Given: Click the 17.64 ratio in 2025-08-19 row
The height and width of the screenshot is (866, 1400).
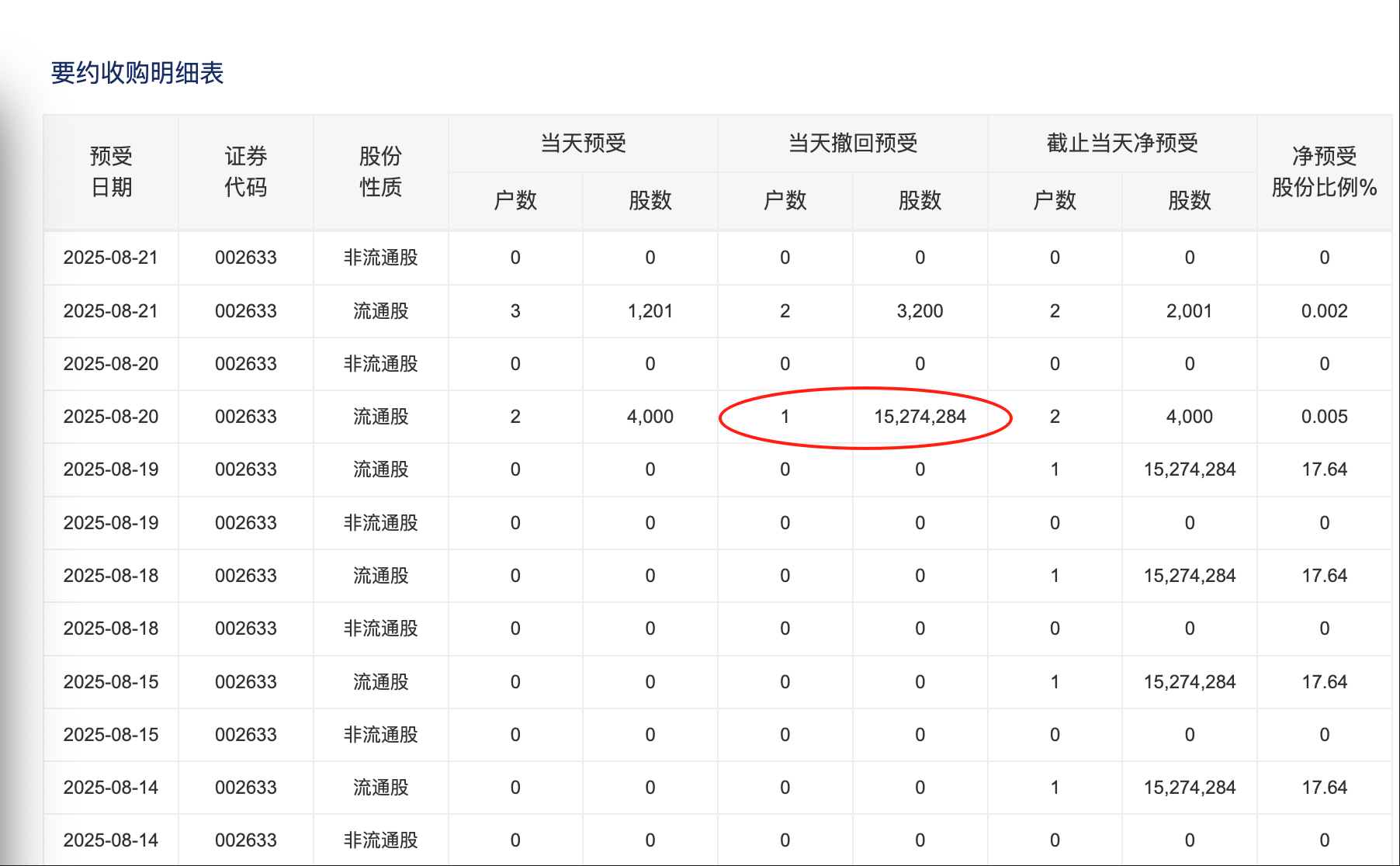Looking at the screenshot, I should [1324, 469].
